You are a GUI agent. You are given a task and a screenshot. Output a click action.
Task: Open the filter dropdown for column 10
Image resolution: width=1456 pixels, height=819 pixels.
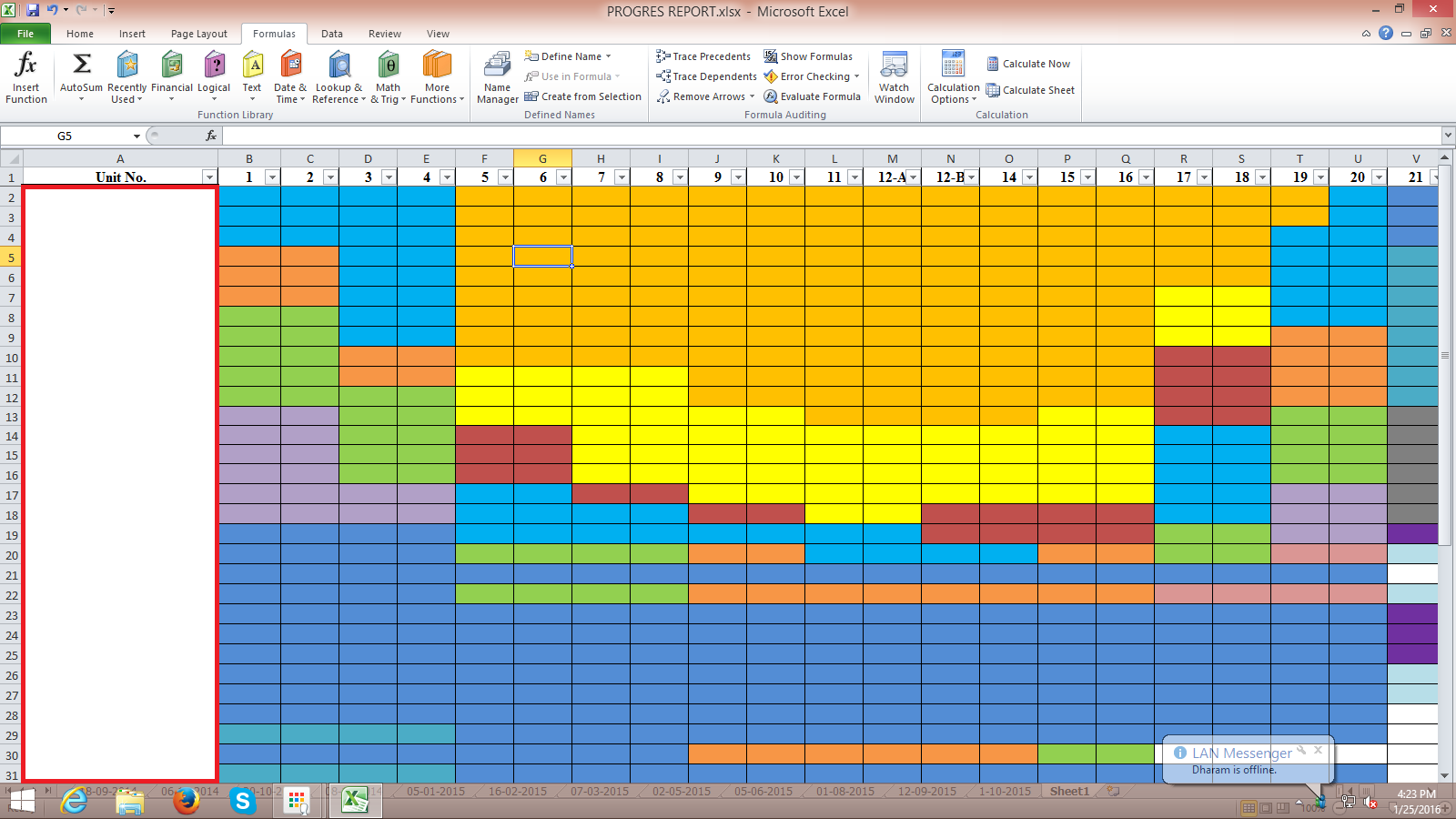tap(796, 177)
